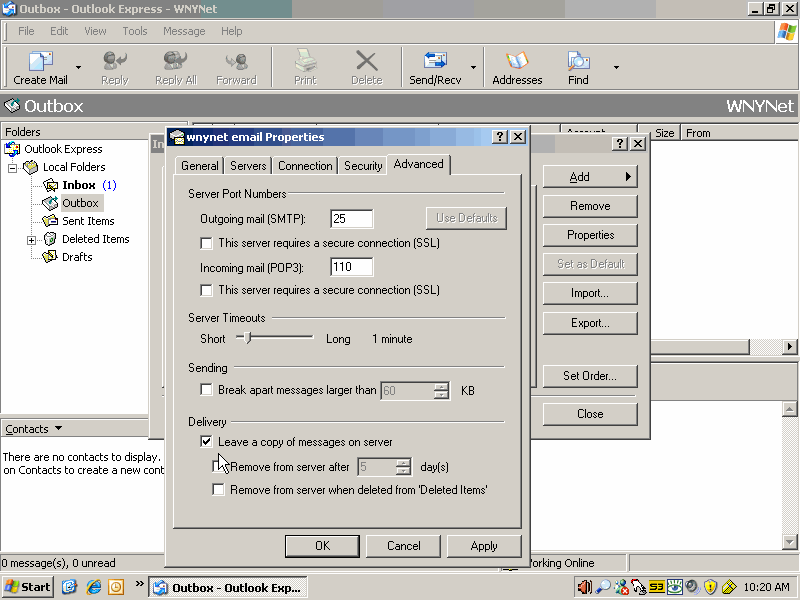
Task: Uncheck Leave a copy of messages on server
Action: (x=207, y=442)
